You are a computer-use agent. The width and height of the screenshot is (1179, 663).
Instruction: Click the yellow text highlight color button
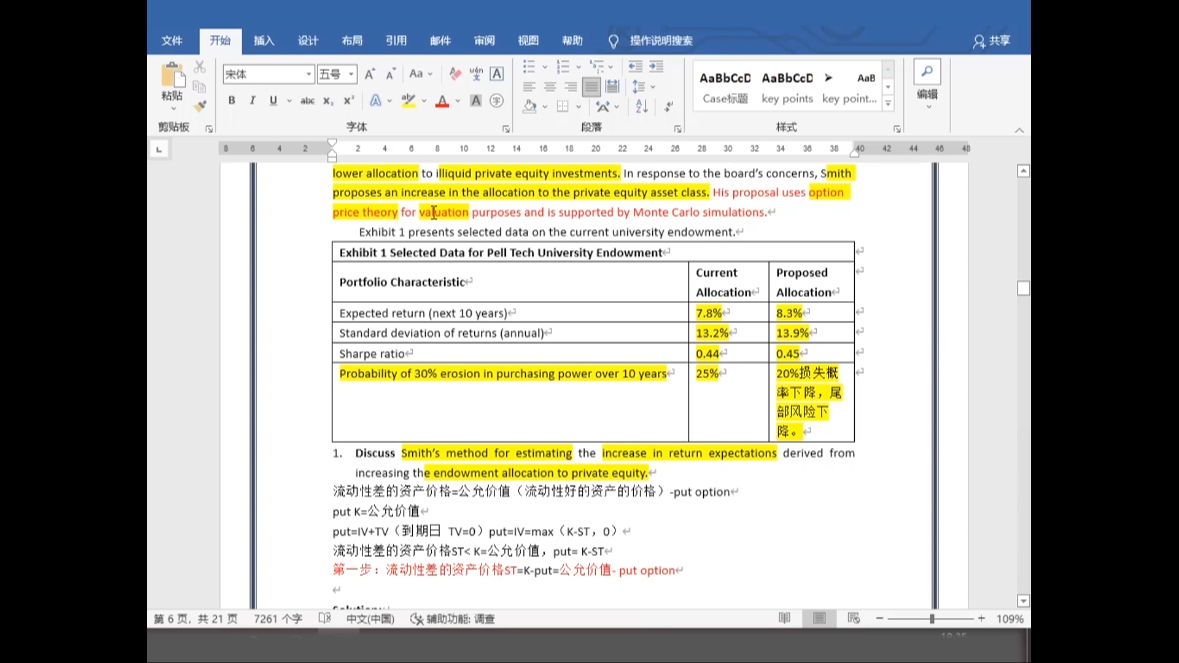[408, 101]
